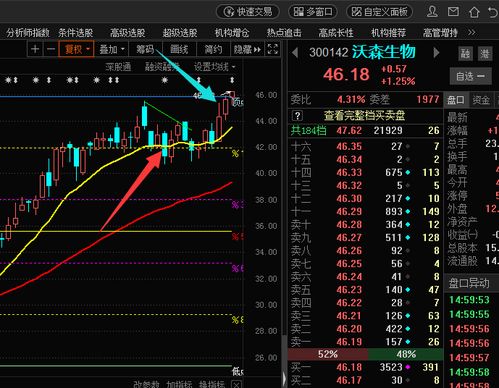The height and width of the screenshot is (388, 499).
Task: Select the 超级选股 menu item
Action: click(180, 33)
